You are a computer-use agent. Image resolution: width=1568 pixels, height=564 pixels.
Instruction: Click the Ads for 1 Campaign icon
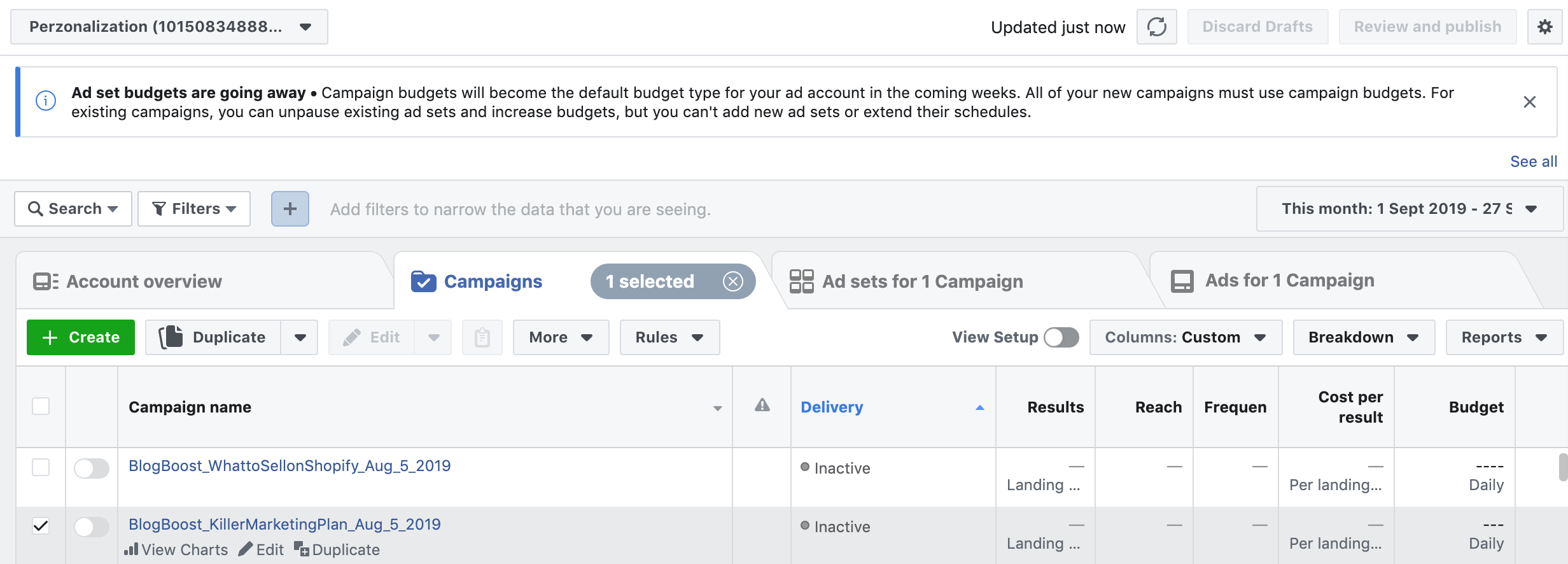tap(1182, 281)
